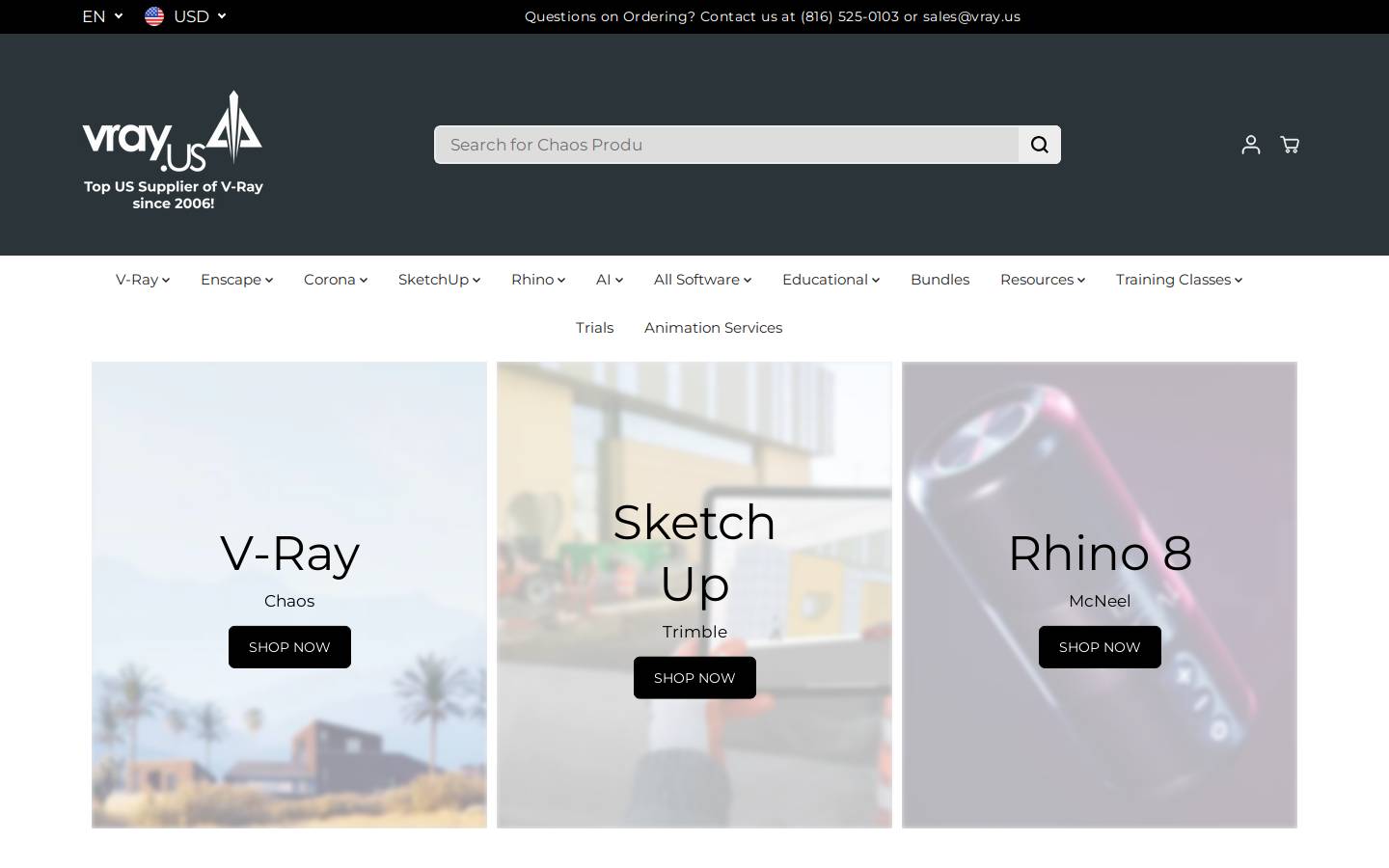
Task: Open the EN language dropdown
Action: click(x=103, y=16)
